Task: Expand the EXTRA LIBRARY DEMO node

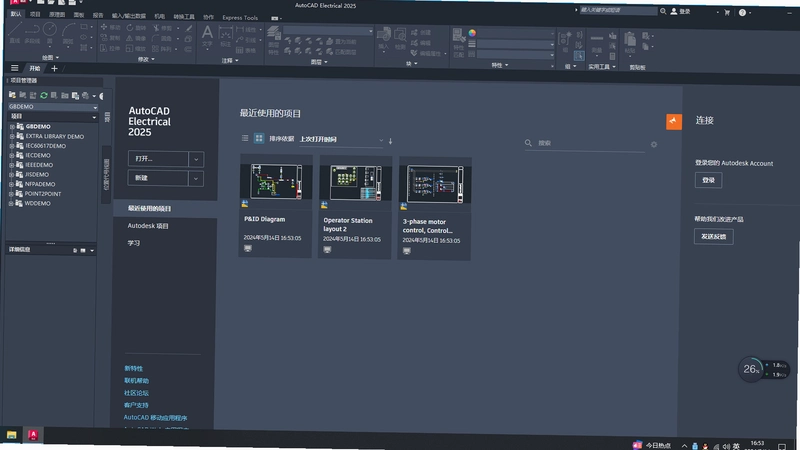Action: tap(12, 136)
